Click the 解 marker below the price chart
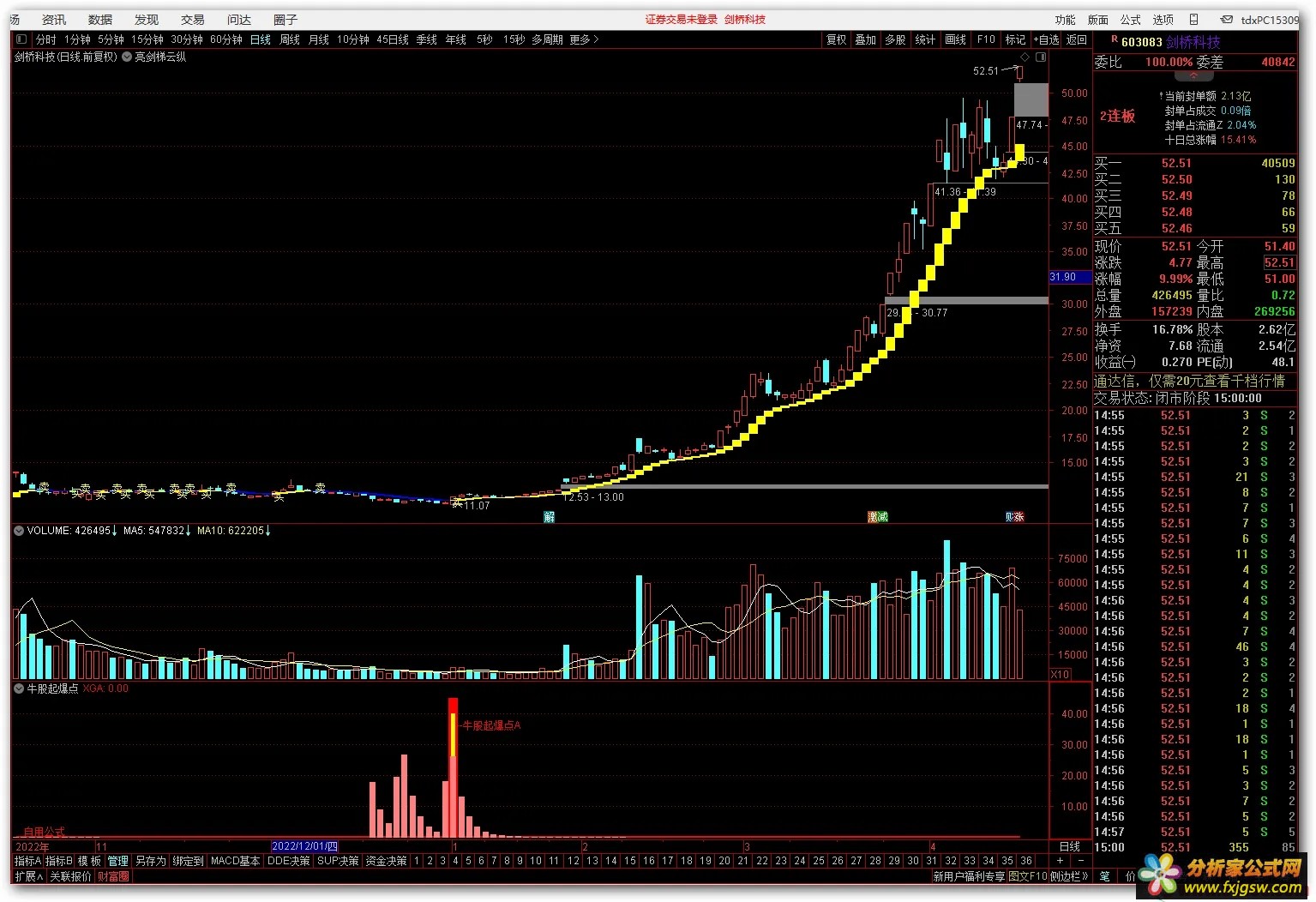Screen dimensions: 1316x902 549,517
